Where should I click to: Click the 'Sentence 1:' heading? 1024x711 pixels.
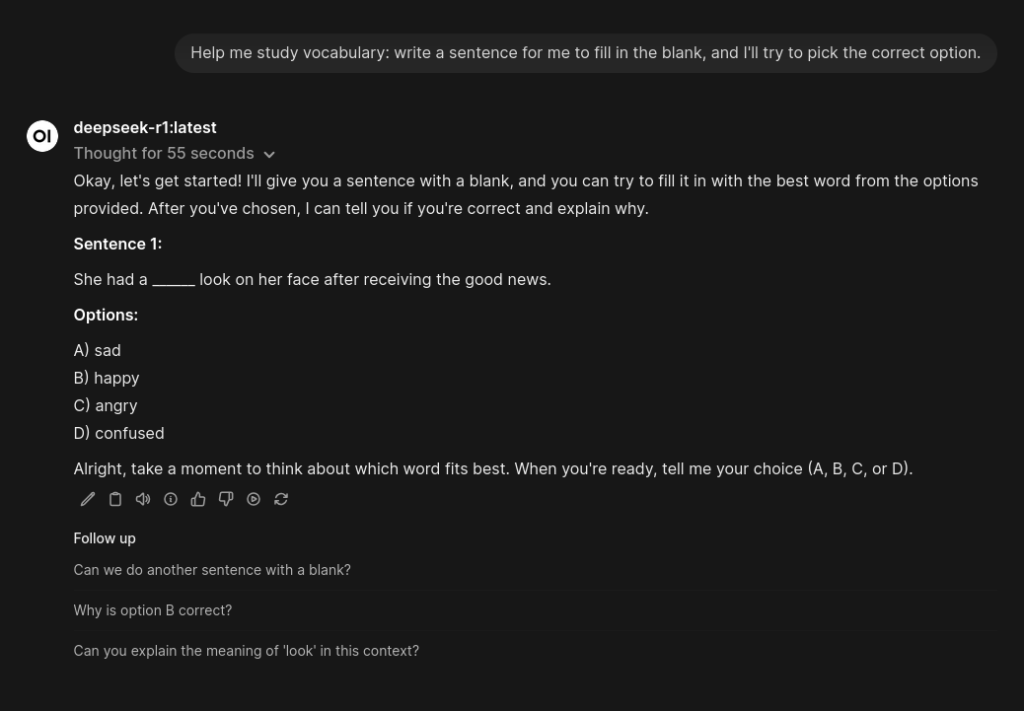pyautogui.click(x=117, y=243)
